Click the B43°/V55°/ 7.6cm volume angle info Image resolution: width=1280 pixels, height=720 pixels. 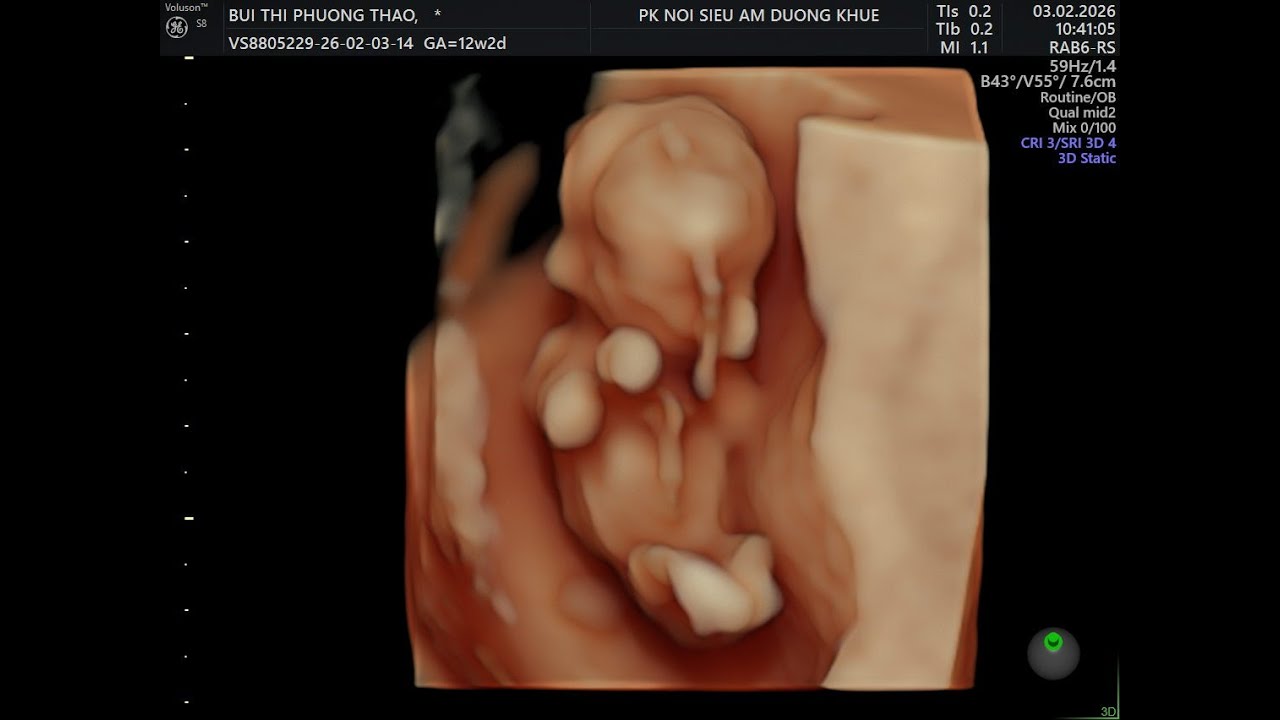(1048, 82)
